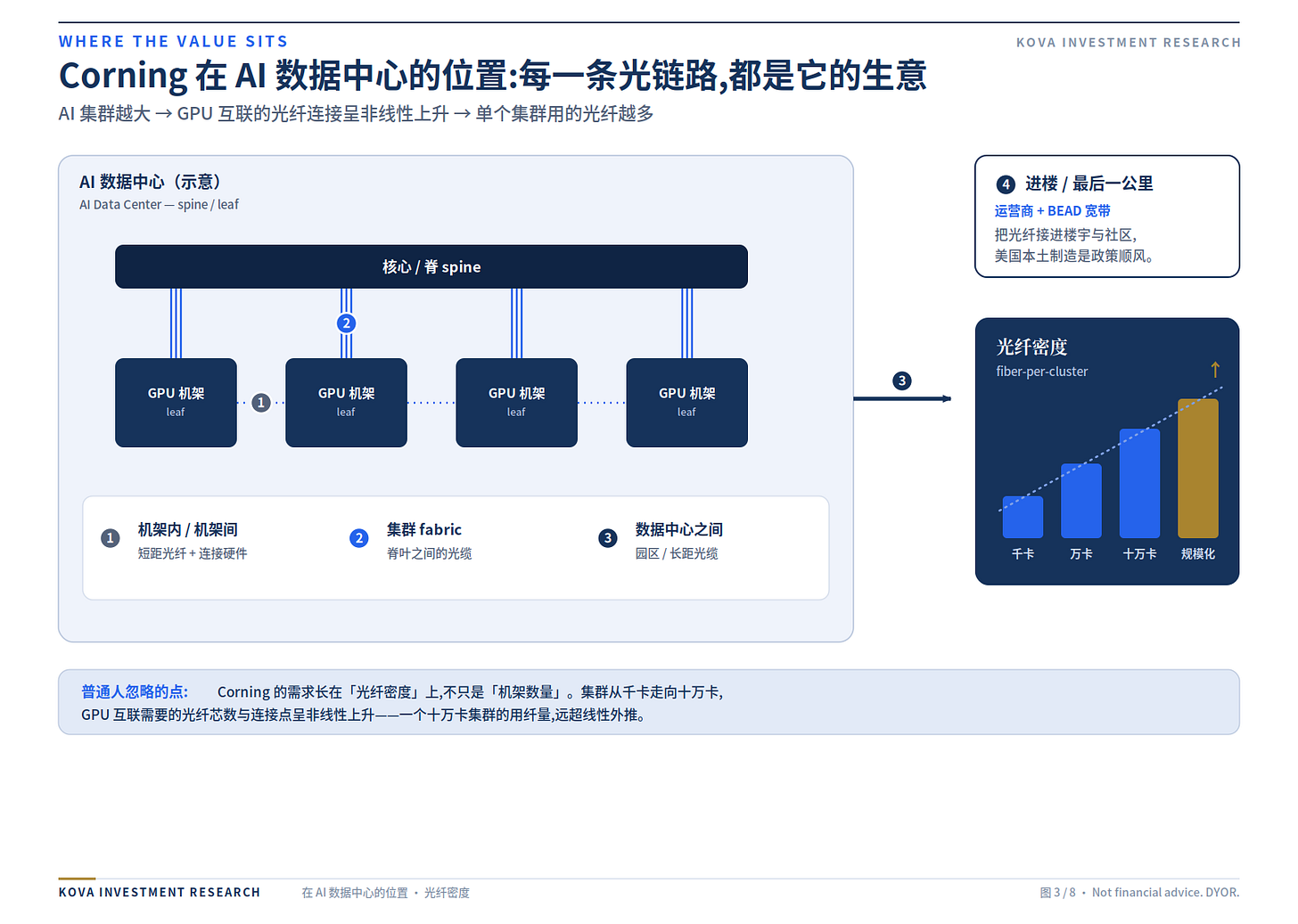The width and height of the screenshot is (1298, 924).
Task: Click KOVA INVESTMENT RESEARCH at top right
Action: 1128,43
